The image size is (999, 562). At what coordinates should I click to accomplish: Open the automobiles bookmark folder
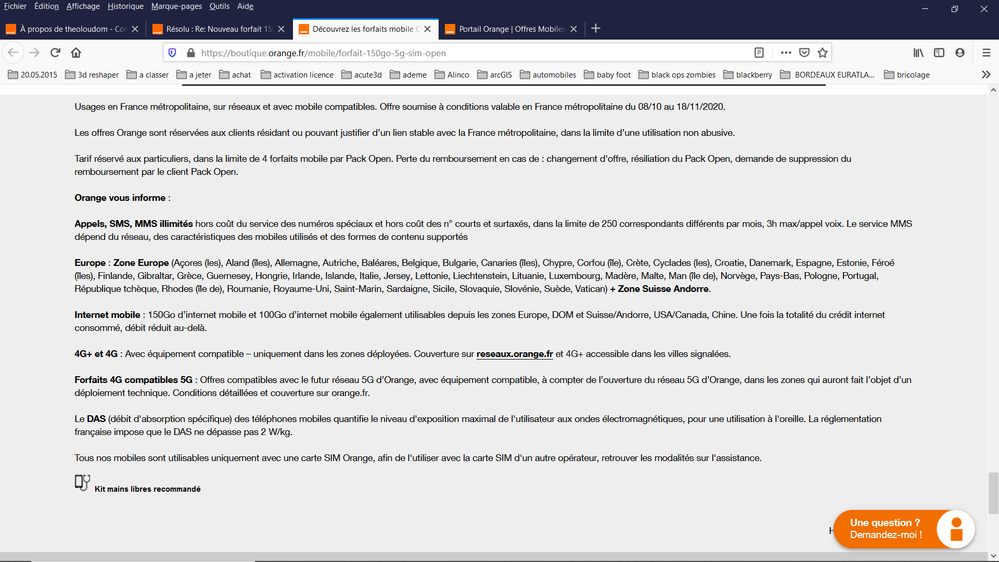(547, 75)
